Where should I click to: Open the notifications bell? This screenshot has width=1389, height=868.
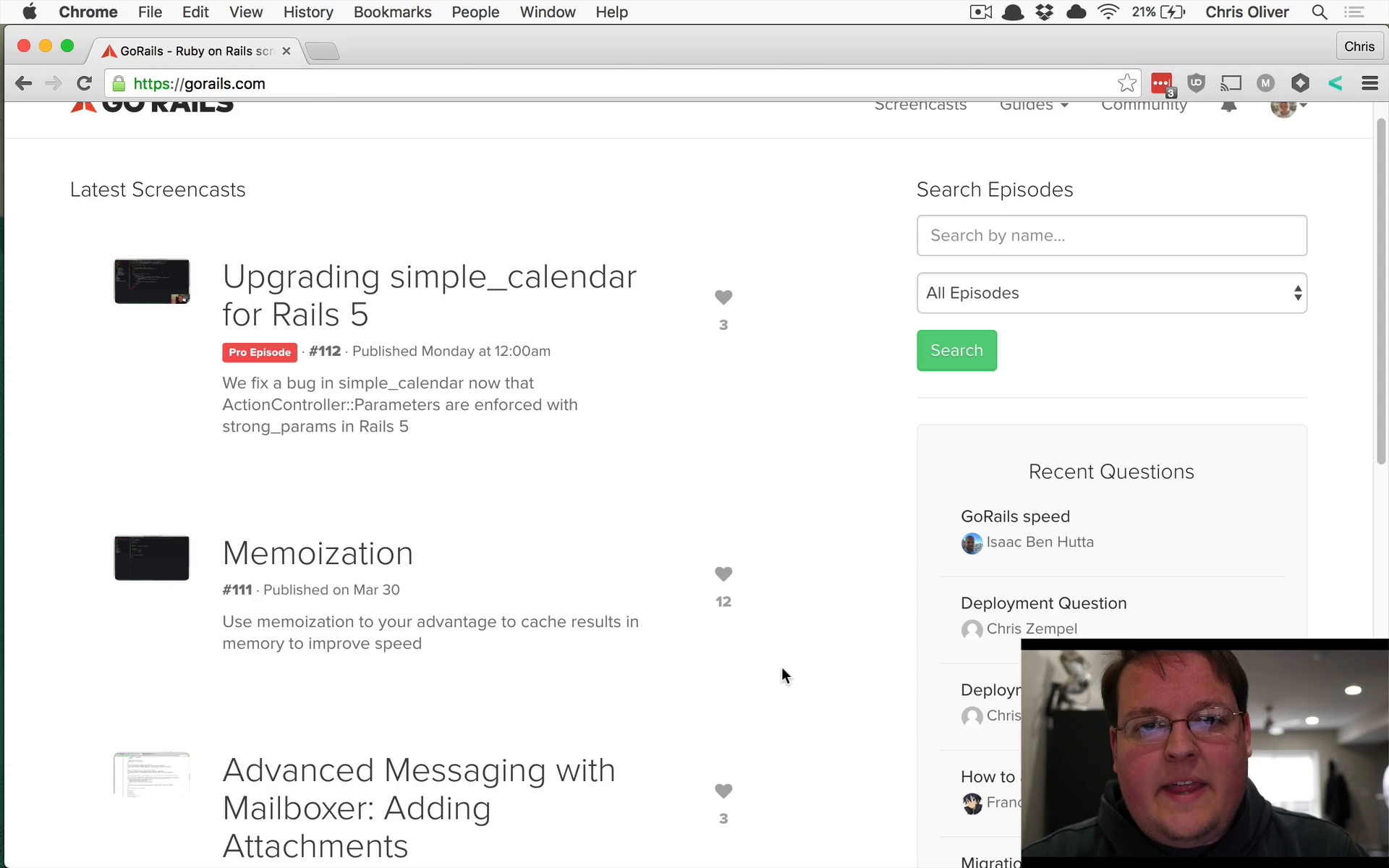(x=1228, y=106)
